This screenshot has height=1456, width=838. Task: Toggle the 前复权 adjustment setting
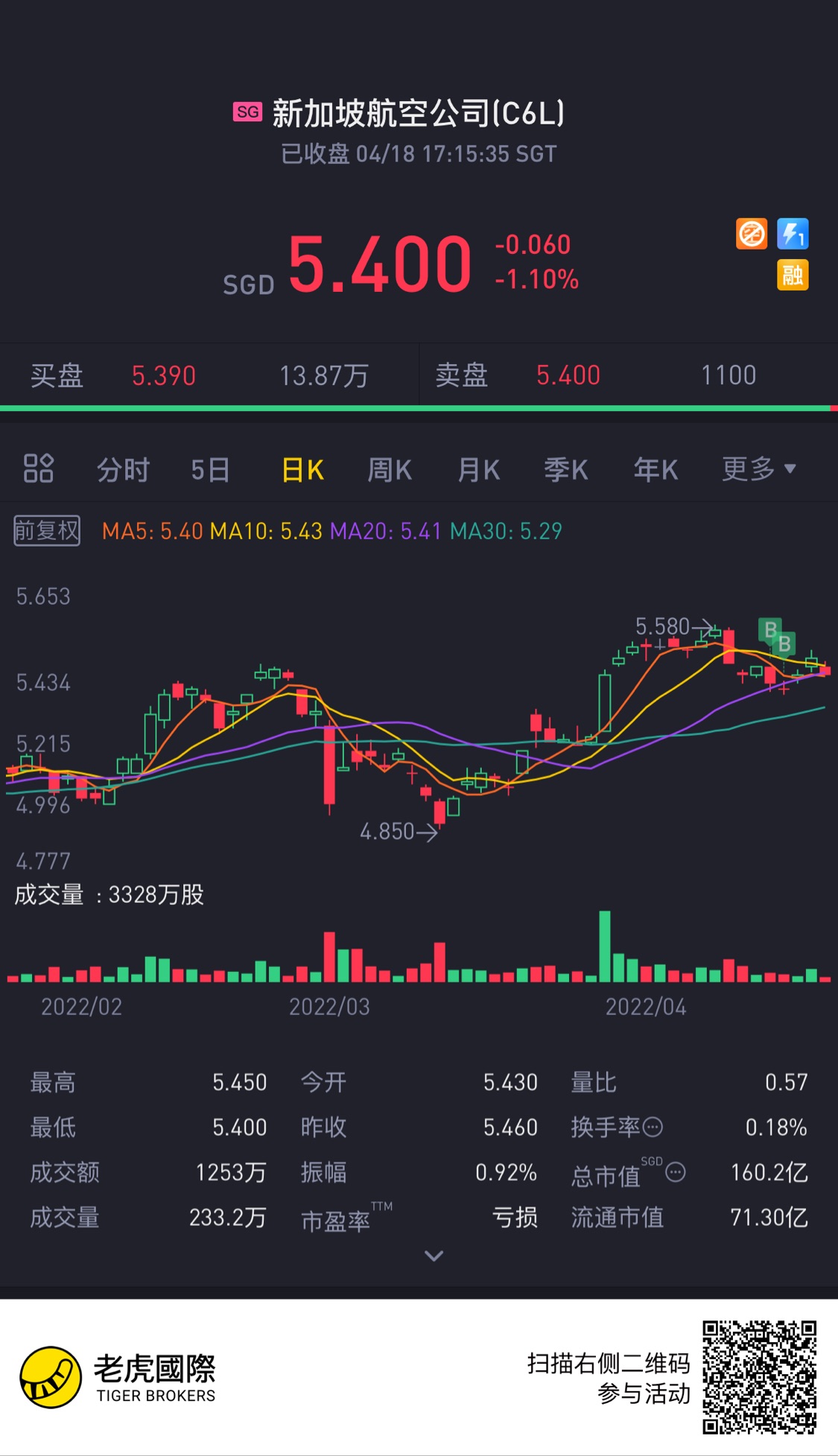tap(47, 531)
